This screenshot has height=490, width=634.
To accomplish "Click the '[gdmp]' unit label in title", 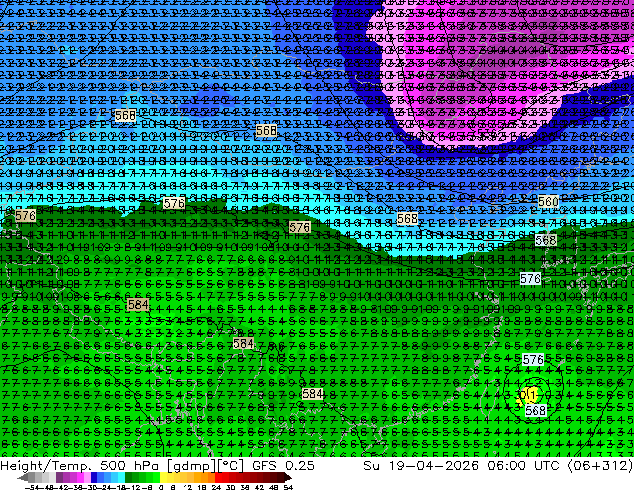I will (x=191, y=466).
